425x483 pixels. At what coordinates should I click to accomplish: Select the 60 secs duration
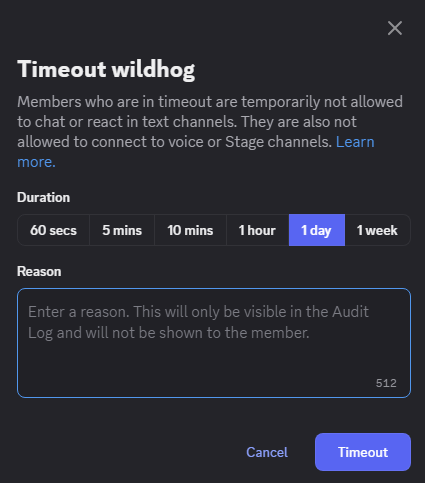(x=53, y=230)
